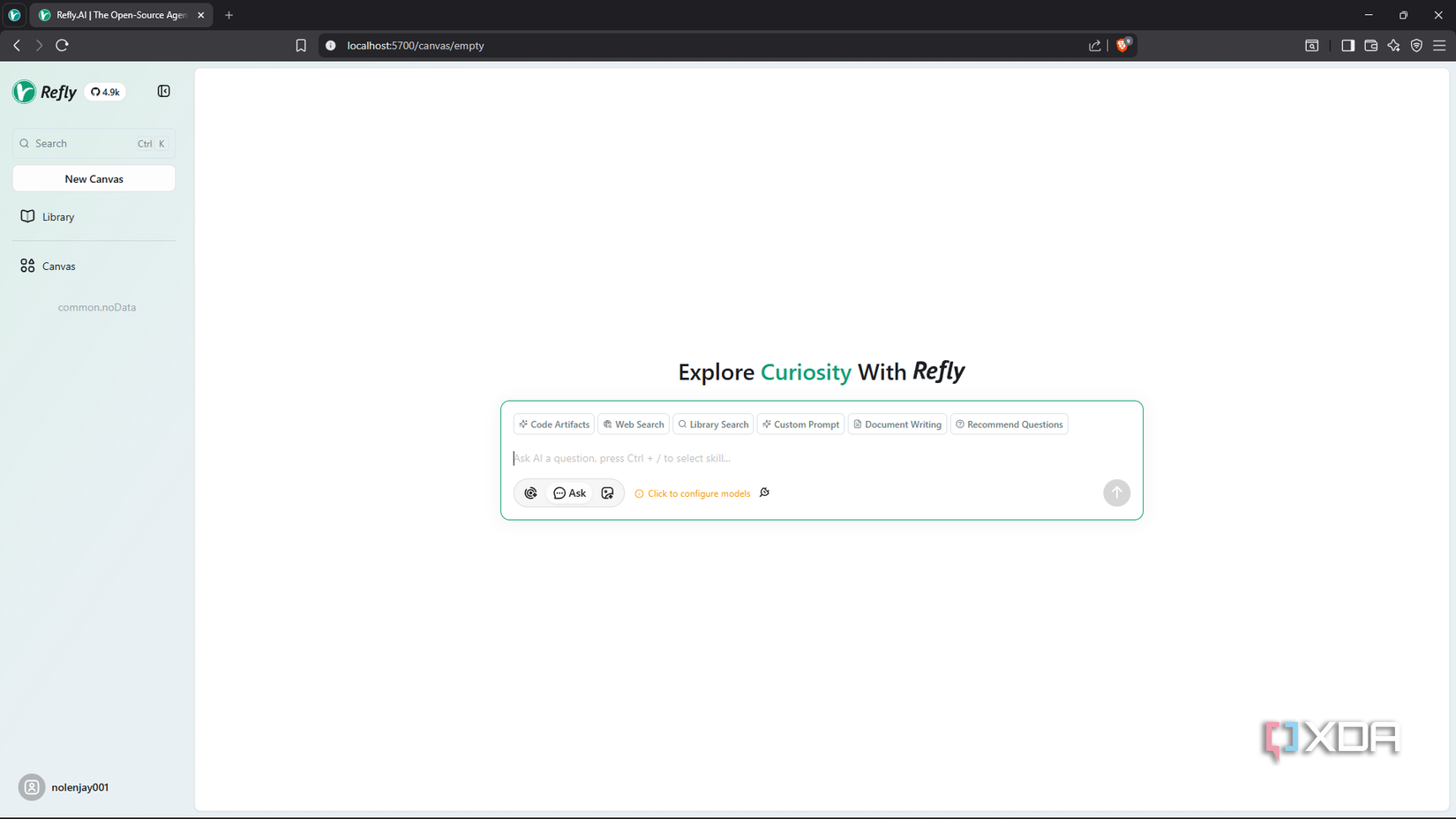
Task: Send the prompt with the arrow button
Action: [1116, 492]
